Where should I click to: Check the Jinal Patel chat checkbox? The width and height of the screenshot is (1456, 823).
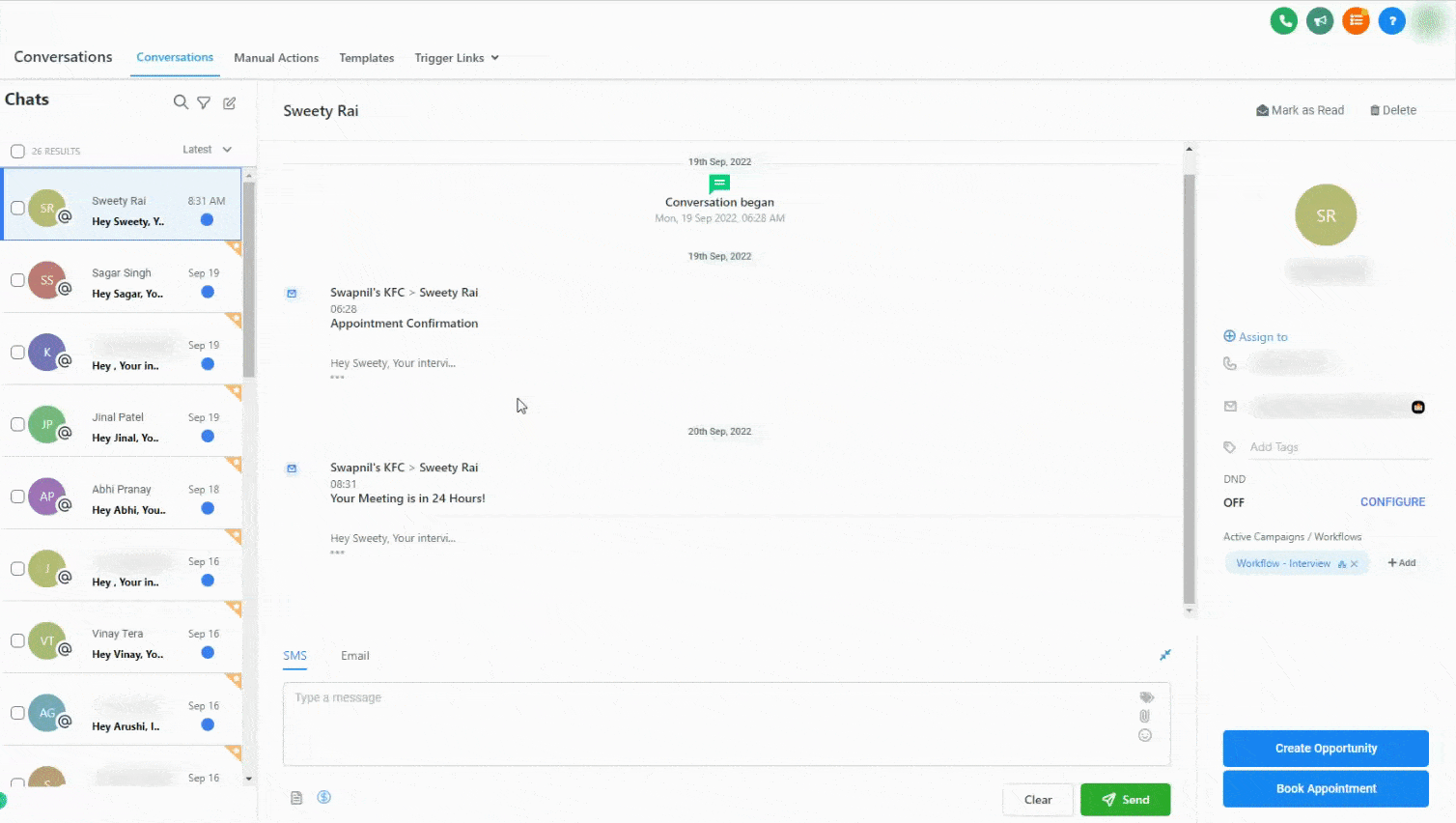tap(17, 424)
